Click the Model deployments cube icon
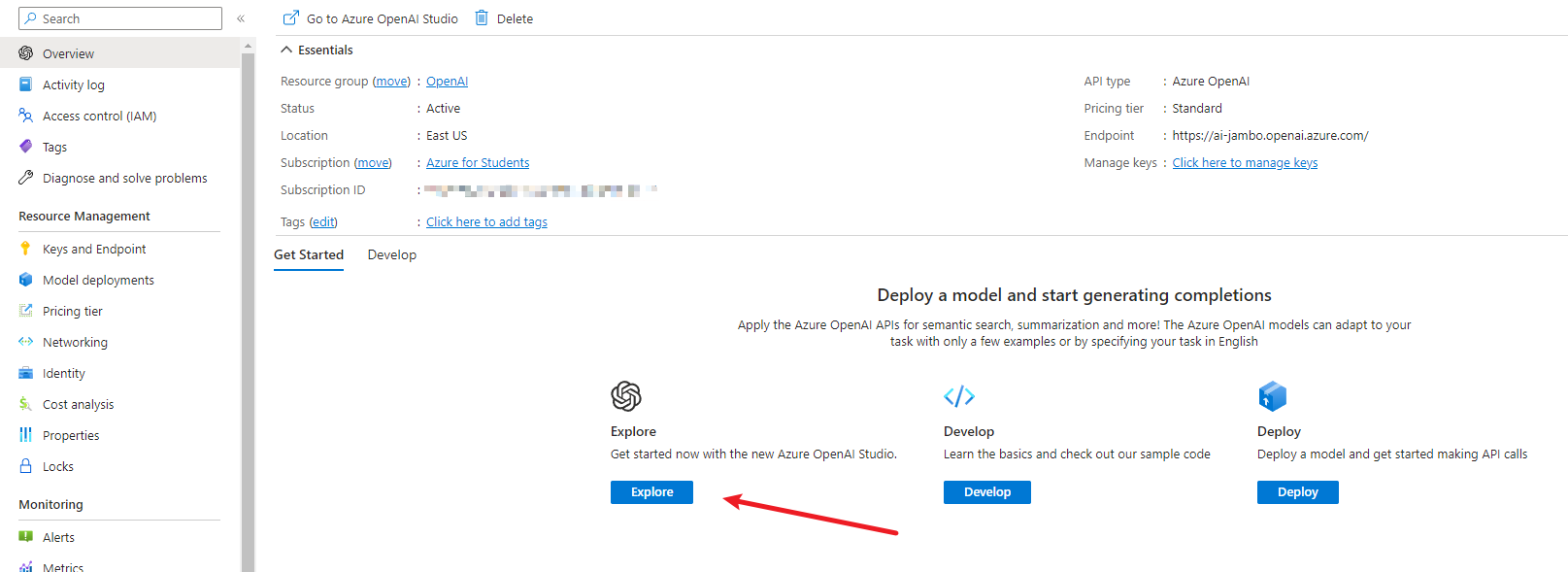This screenshot has height=572, width=1568. coord(26,280)
